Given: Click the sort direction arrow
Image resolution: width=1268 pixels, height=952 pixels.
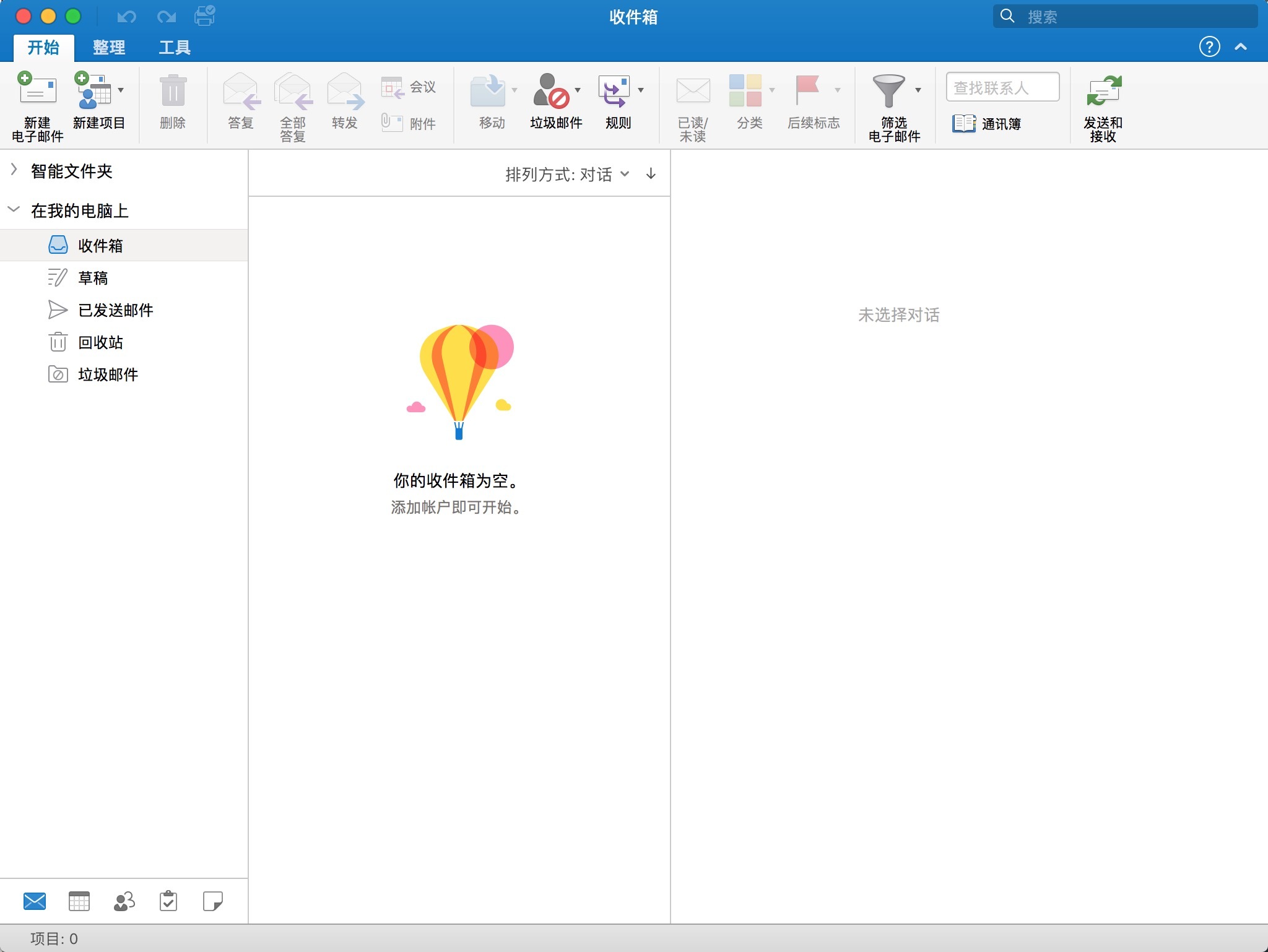Looking at the screenshot, I should click(650, 174).
